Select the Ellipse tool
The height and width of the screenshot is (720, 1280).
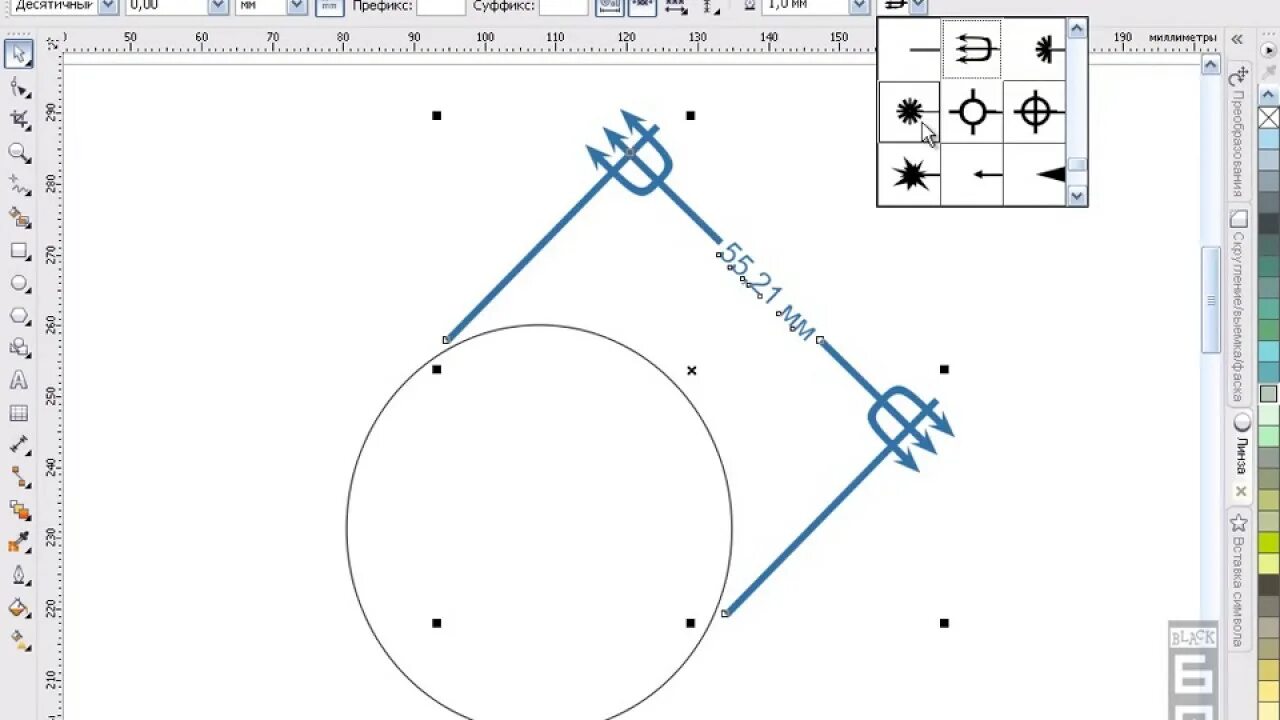(x=18, y=283)
